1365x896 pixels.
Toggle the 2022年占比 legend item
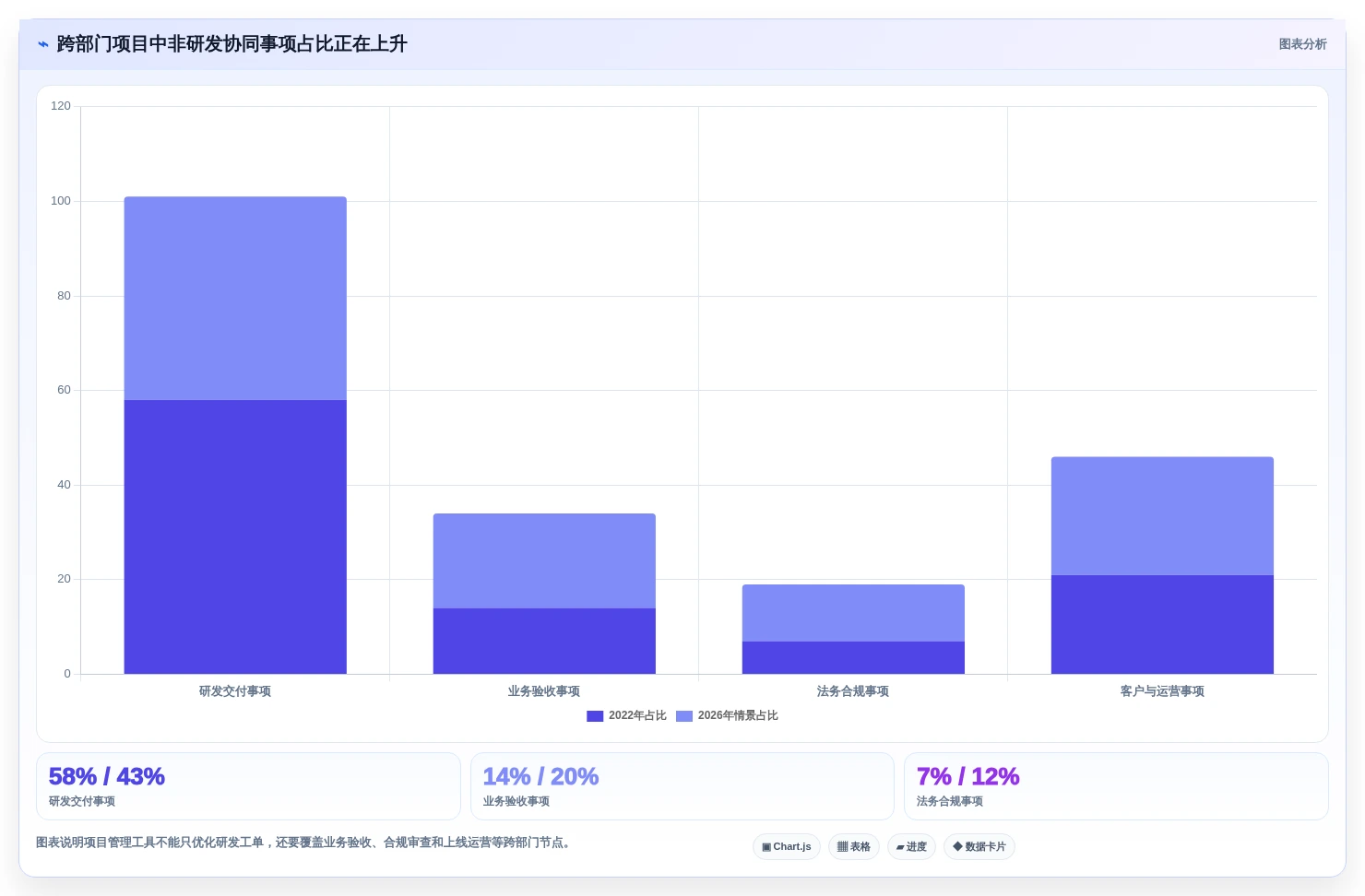[x=626, y=715]
